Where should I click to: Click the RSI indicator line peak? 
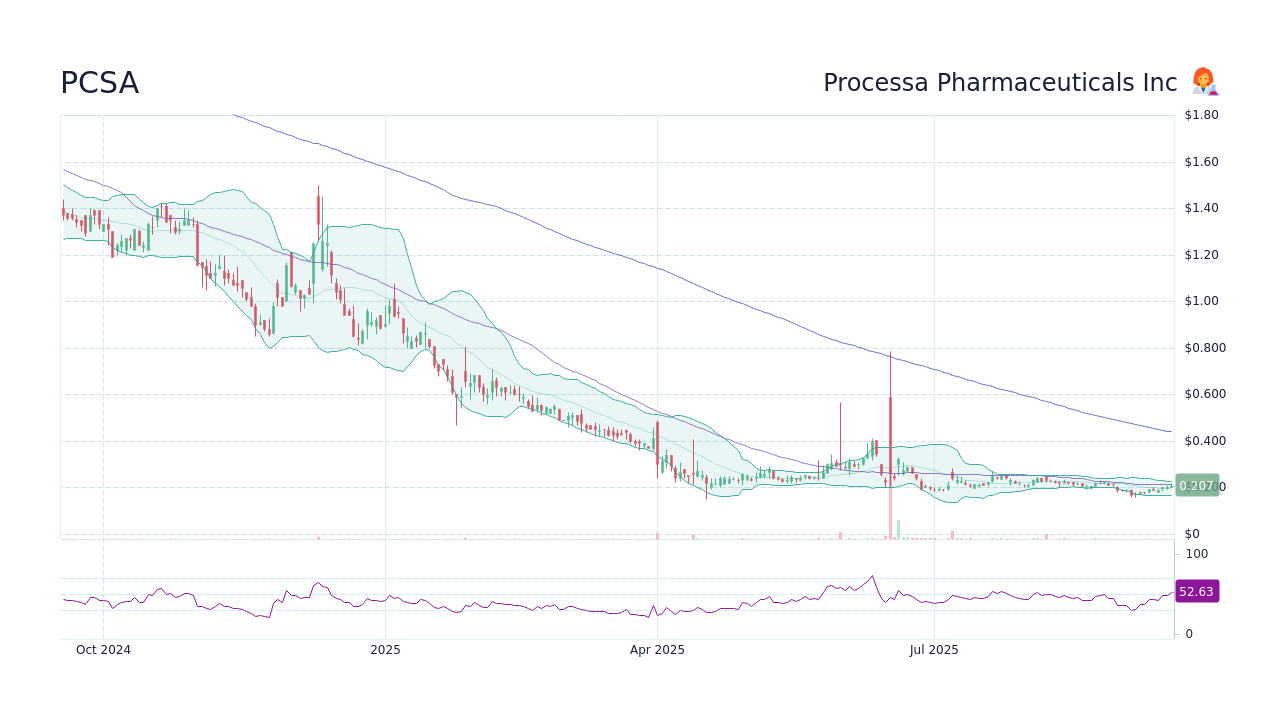(x=874, y=574)
